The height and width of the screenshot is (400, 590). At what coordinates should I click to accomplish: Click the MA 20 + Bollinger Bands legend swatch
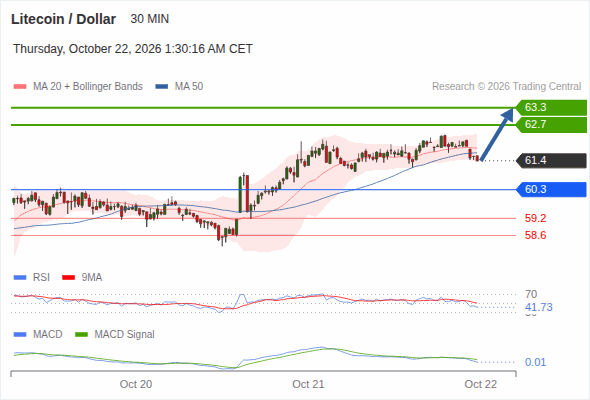pyautogui.click(x=20, y=87)
